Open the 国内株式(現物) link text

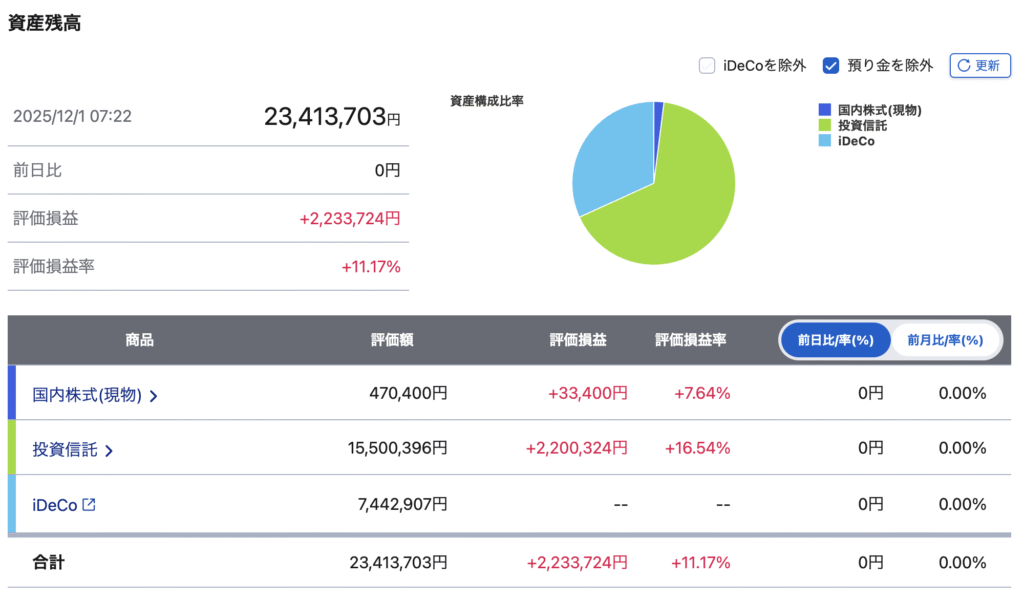pos(86,395)
